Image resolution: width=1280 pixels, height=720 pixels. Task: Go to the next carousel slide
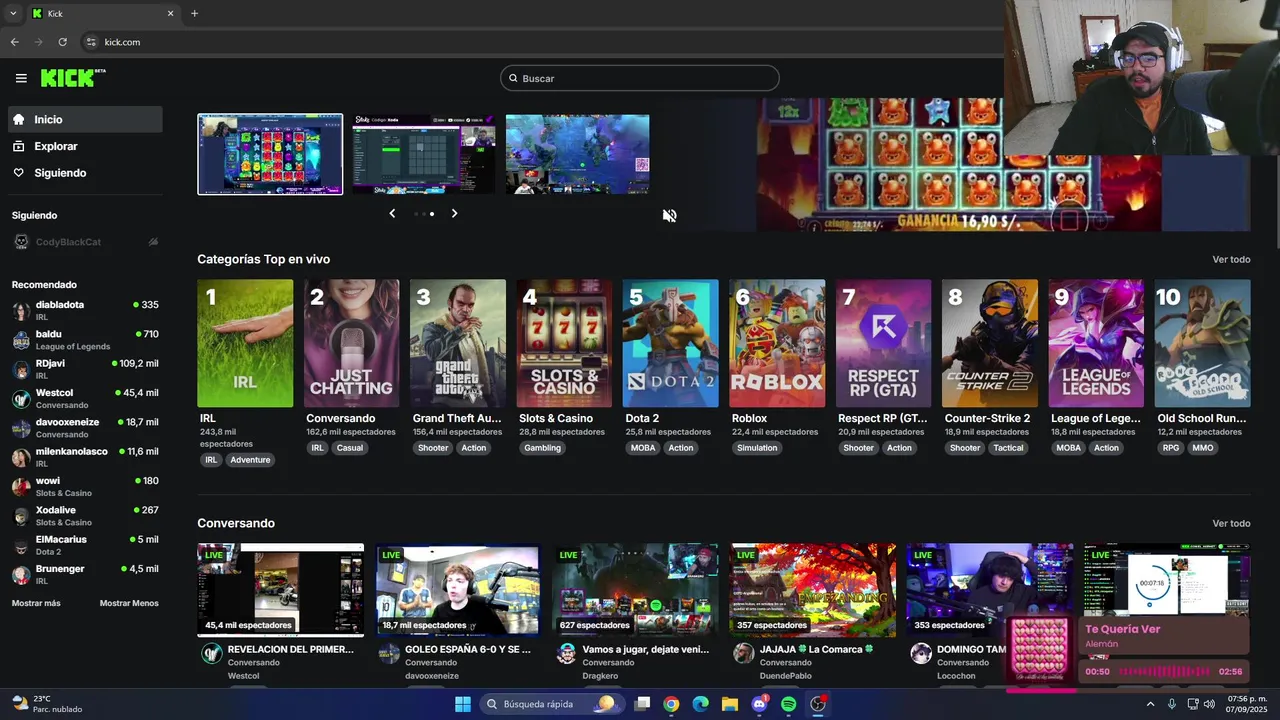coord(454,213)
